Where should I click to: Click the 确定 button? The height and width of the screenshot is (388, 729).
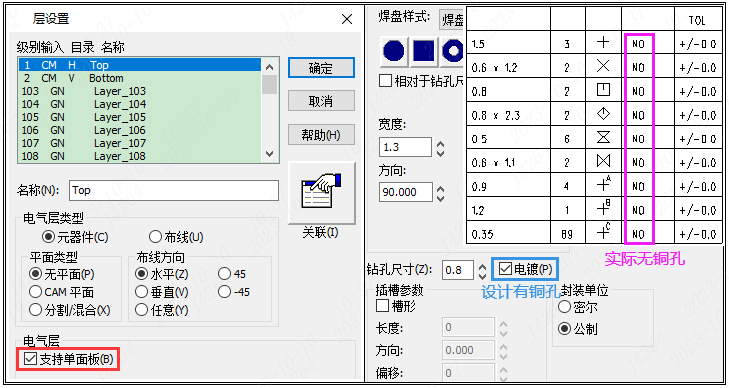[x=321, y=68]
